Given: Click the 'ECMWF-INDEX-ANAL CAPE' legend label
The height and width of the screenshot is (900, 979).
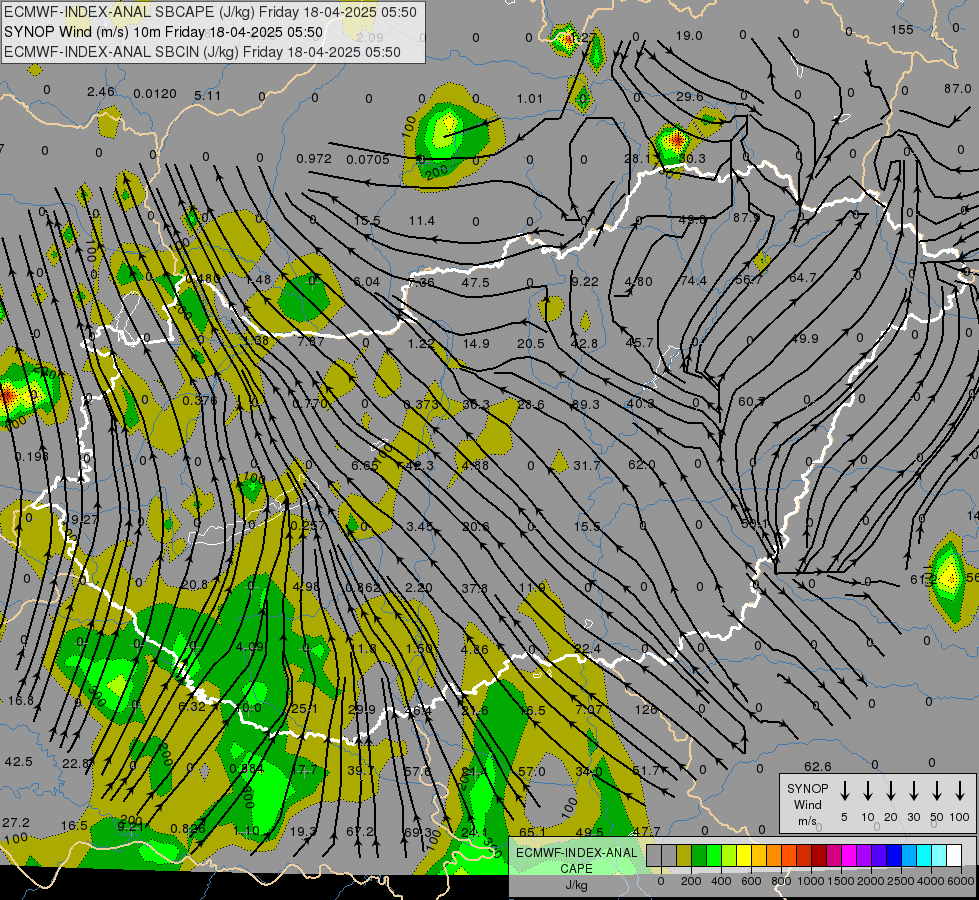Looking at the screenshot, I should [576, 860].
